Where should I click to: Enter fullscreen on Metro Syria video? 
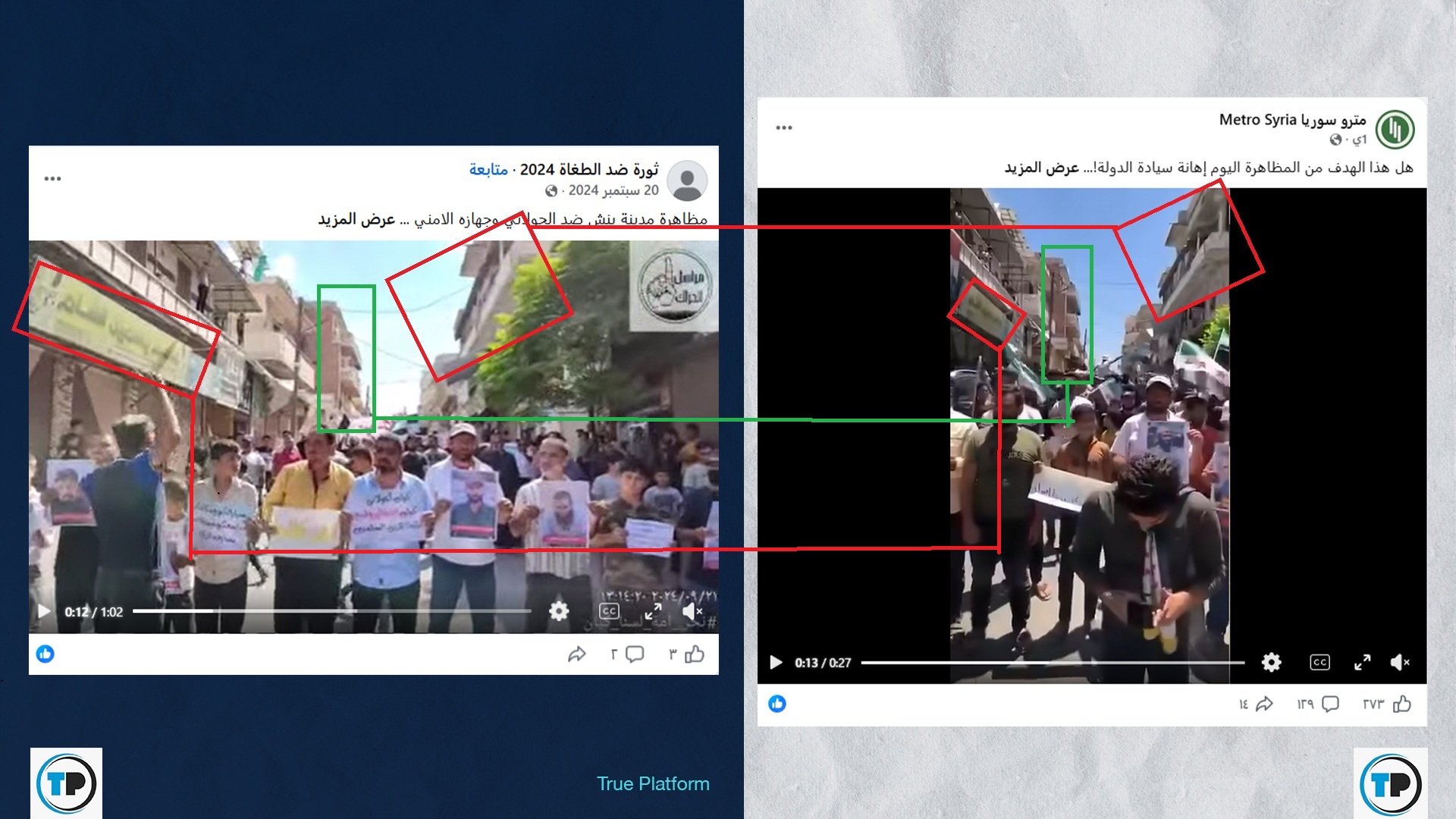[x=1363, y=663]
